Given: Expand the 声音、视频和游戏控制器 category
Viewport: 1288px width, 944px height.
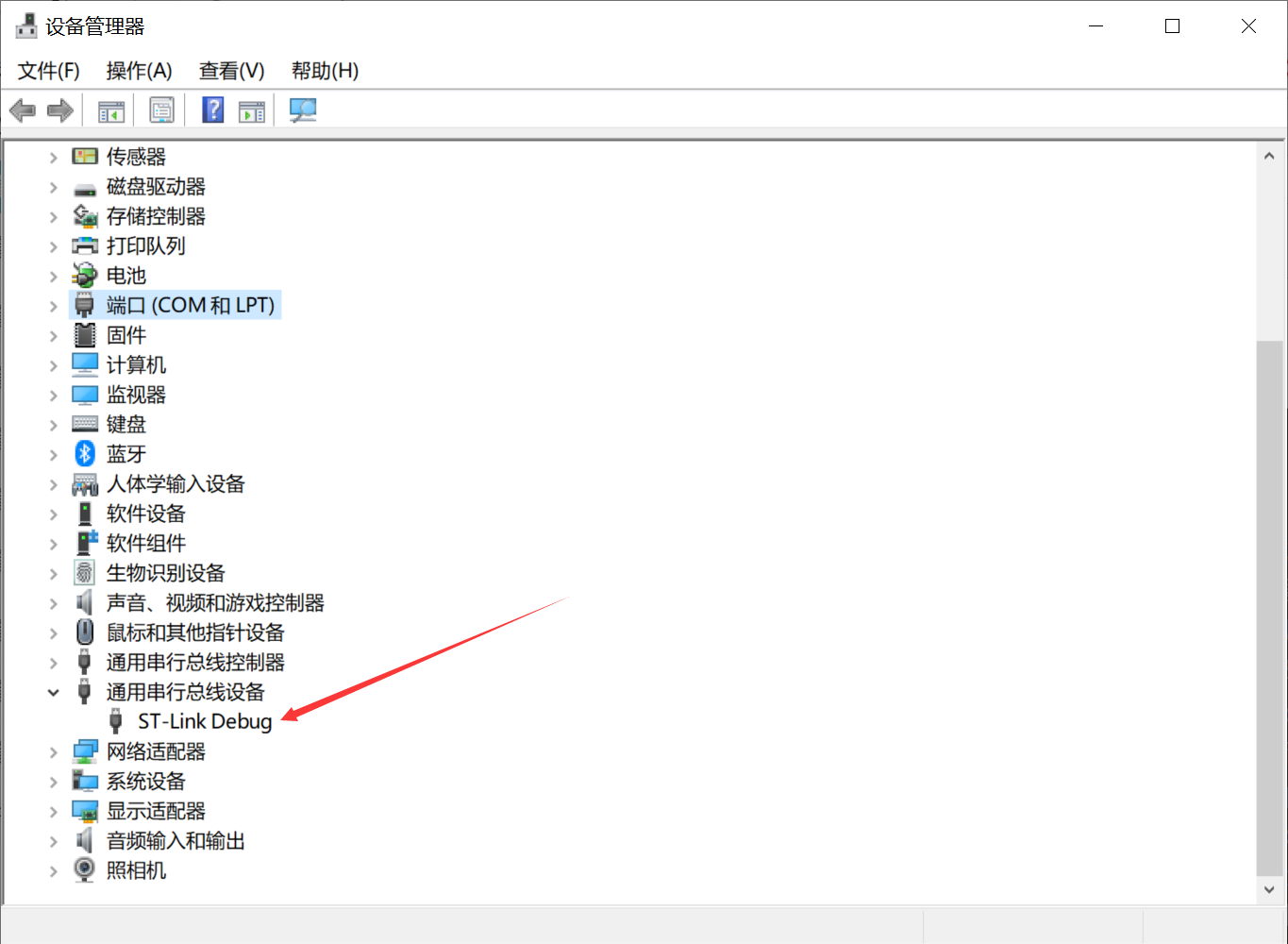Looking at the screenshot, I should click(x=53, y=602).
